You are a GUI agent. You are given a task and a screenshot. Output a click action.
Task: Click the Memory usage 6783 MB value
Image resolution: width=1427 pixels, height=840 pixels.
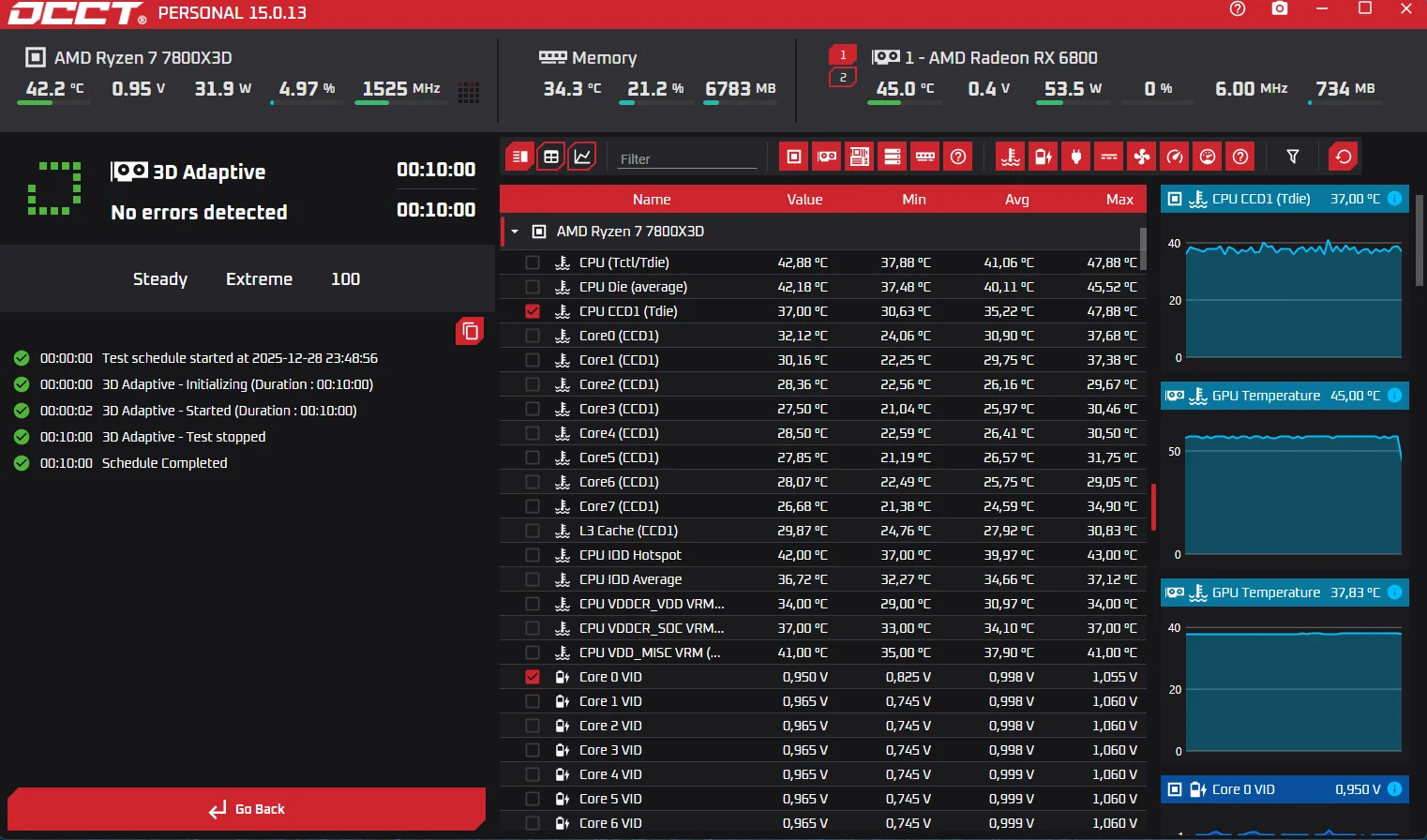point(740,89)
